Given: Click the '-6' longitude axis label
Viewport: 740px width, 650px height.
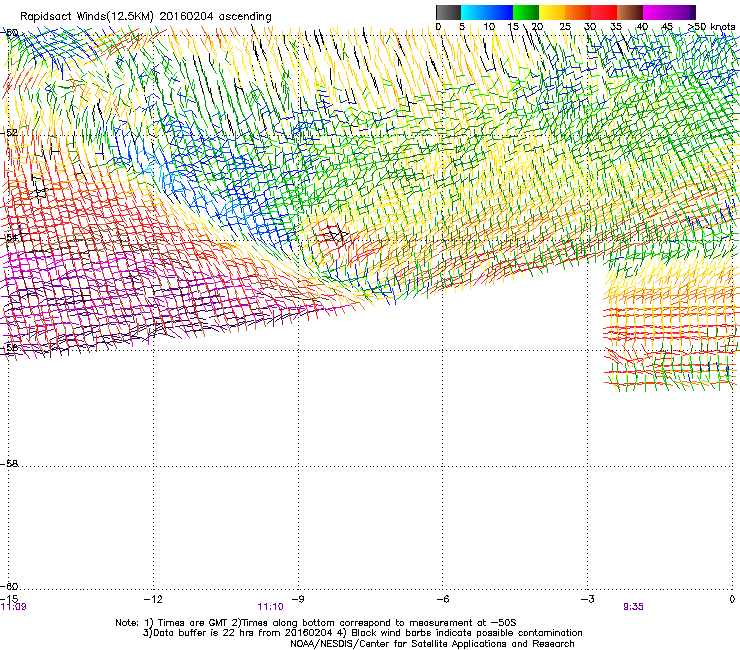Looking at the screenshot, I should [442, 599].
